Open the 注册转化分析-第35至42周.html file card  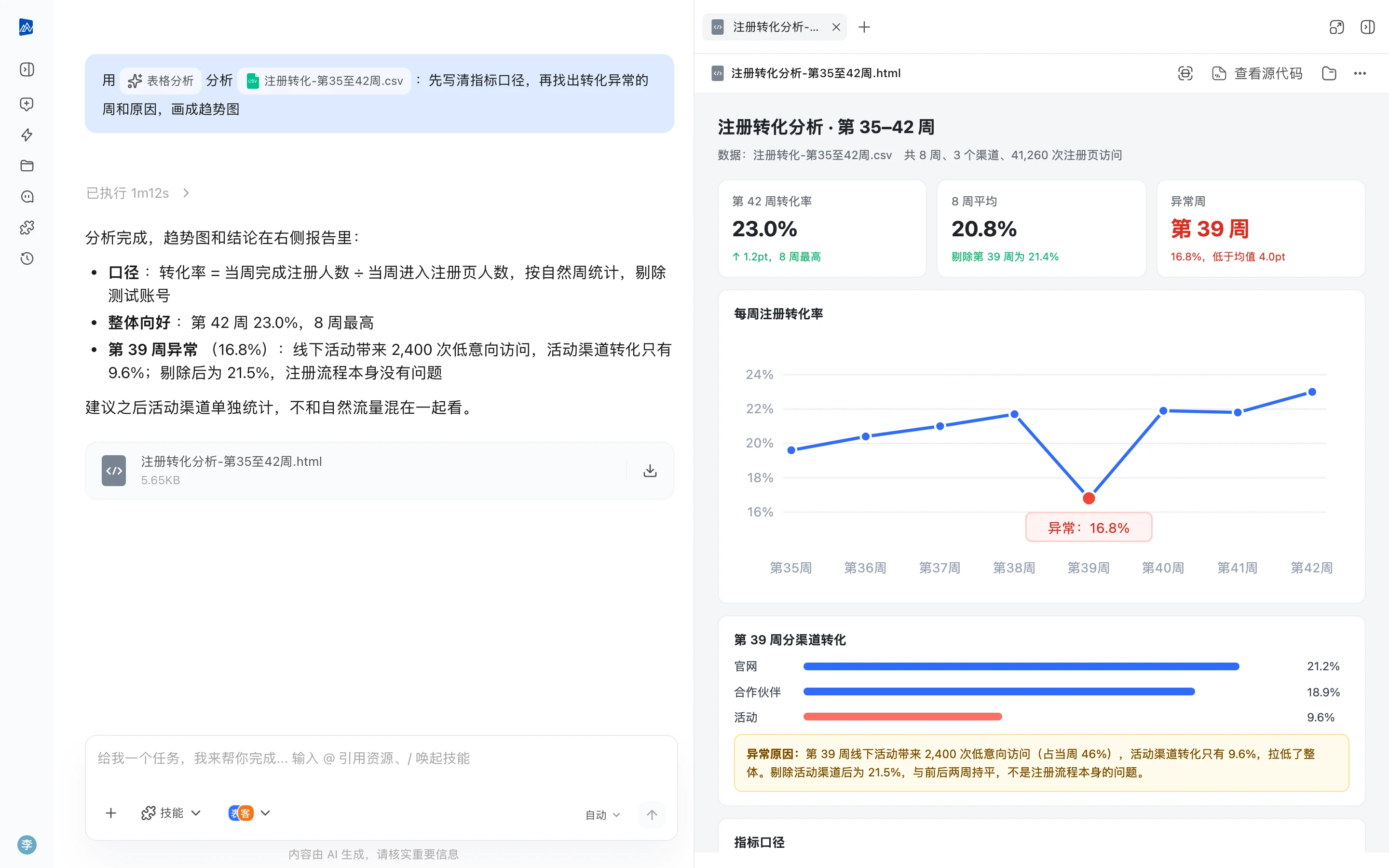coord(380,471)
